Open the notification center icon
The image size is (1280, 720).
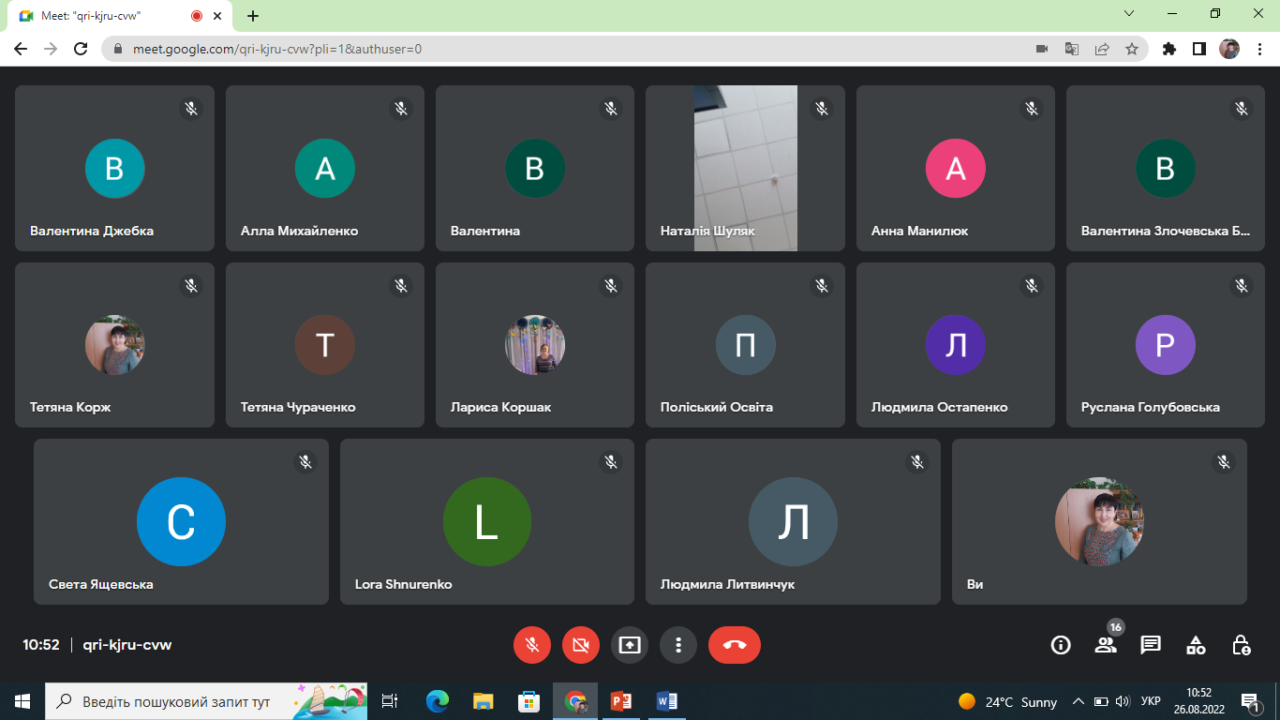pyautogui.click(x=1250, y=701)
